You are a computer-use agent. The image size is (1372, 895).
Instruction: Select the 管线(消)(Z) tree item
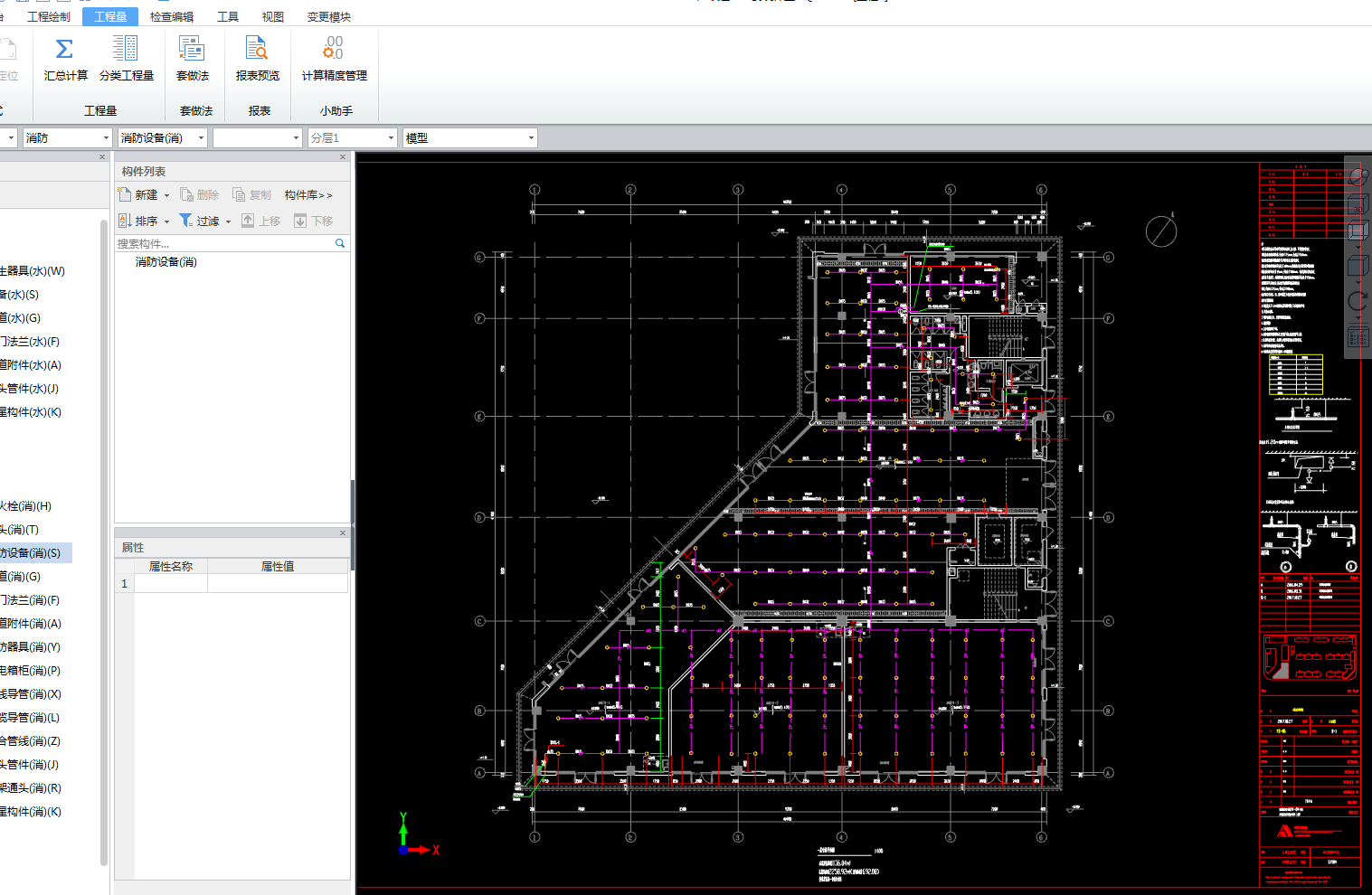(x=30, y=741)
